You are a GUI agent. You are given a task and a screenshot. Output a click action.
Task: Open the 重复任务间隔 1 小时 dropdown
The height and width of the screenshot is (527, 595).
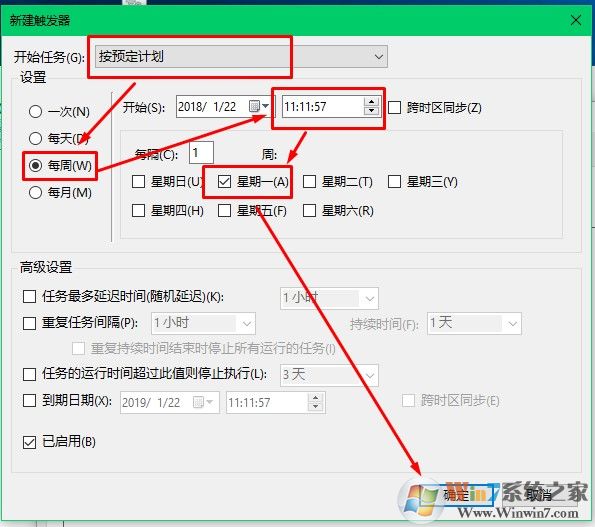coord(203,323)
